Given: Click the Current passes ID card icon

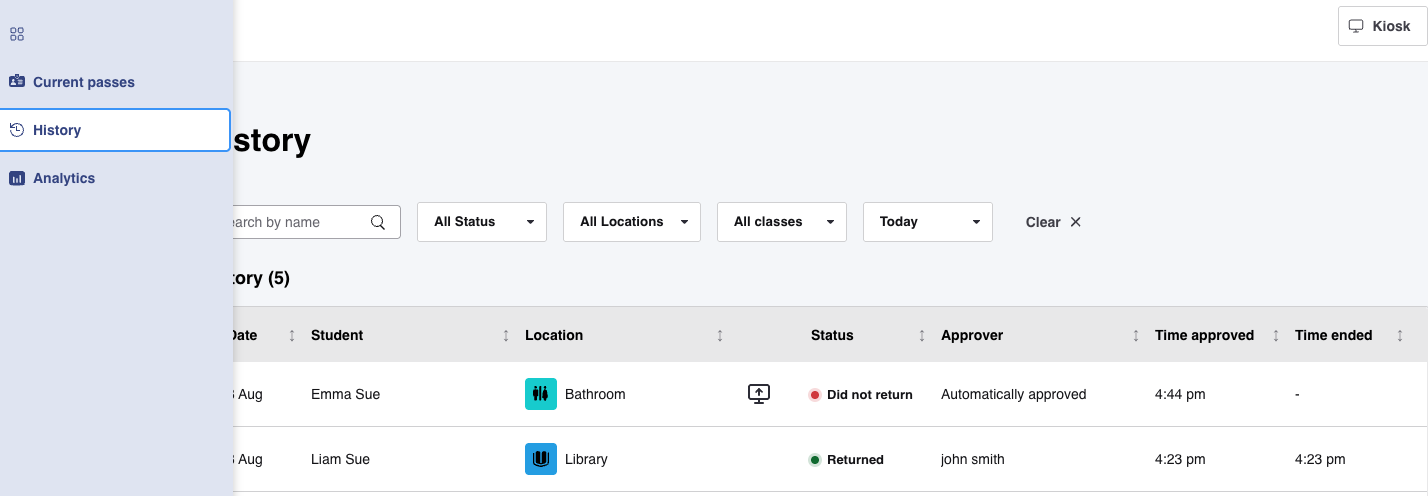Looking at the screenshot, I should [17, 82].
